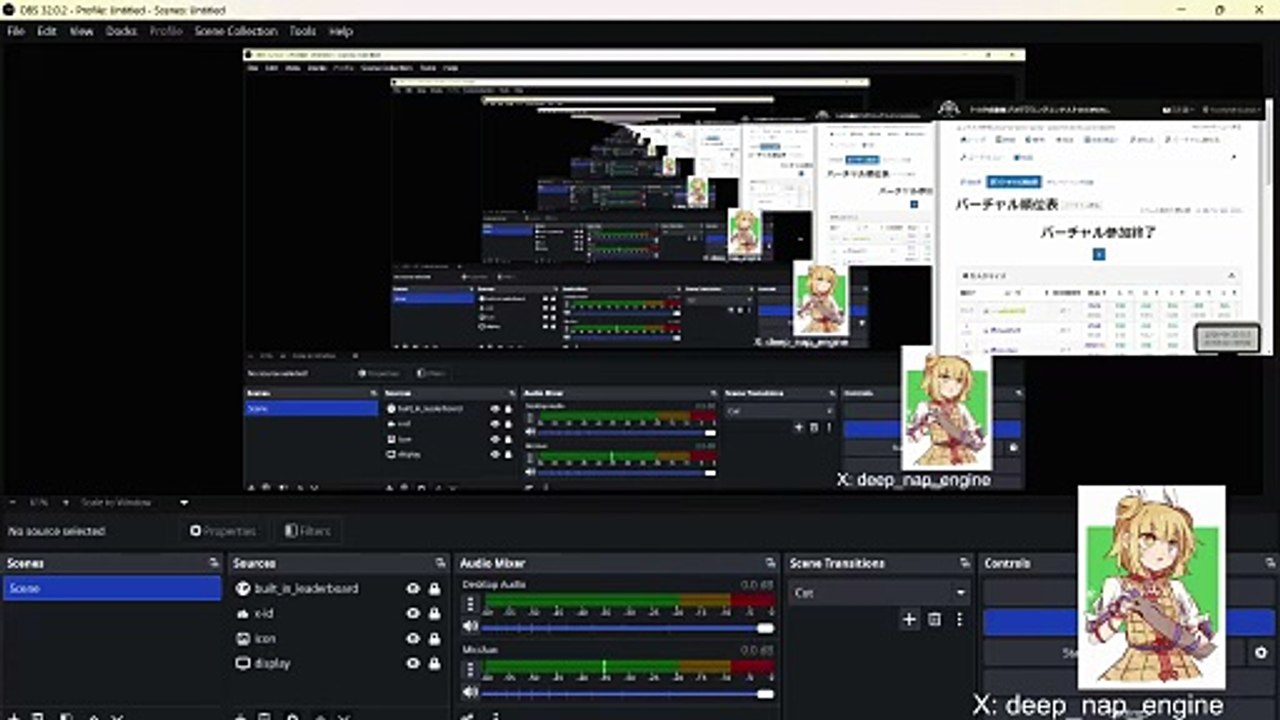This screenshot has width=1280, height=720.
Task: Toggle visibility of the icon source
Action: pos(413,638)
